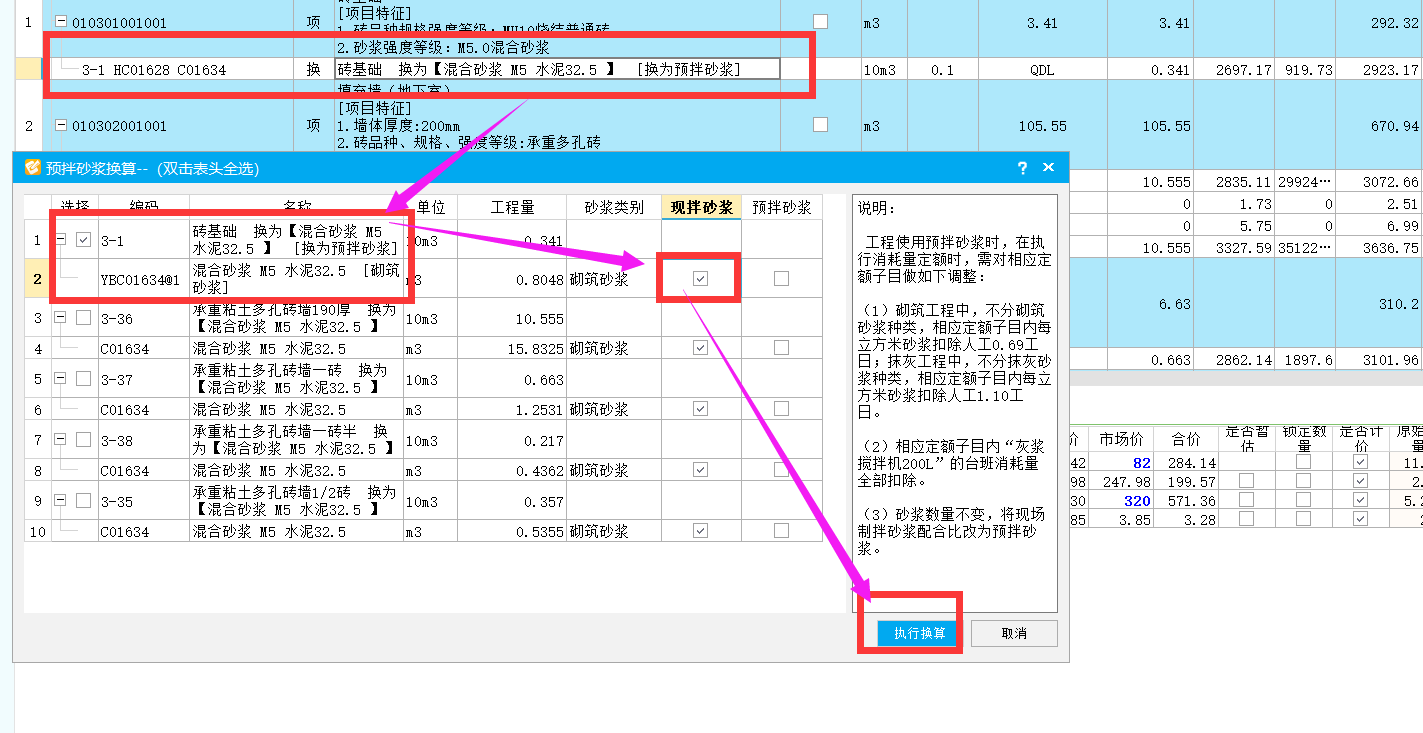The image size is (1423, 733).
Task: Click the 工程量 column header
Action: tap(512, 207)
